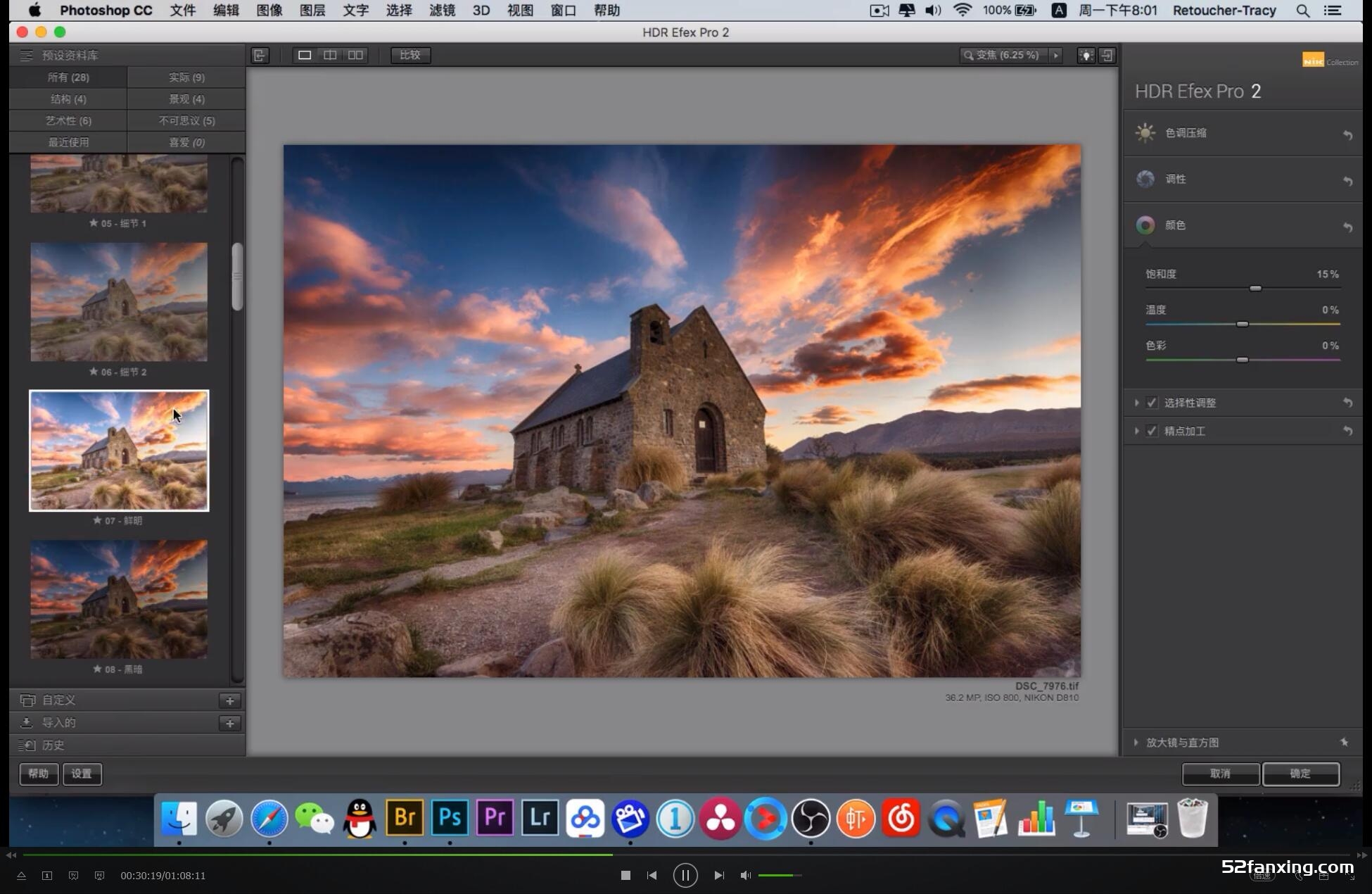Launch Lightroom from the dock

click(x=540, y=818)
